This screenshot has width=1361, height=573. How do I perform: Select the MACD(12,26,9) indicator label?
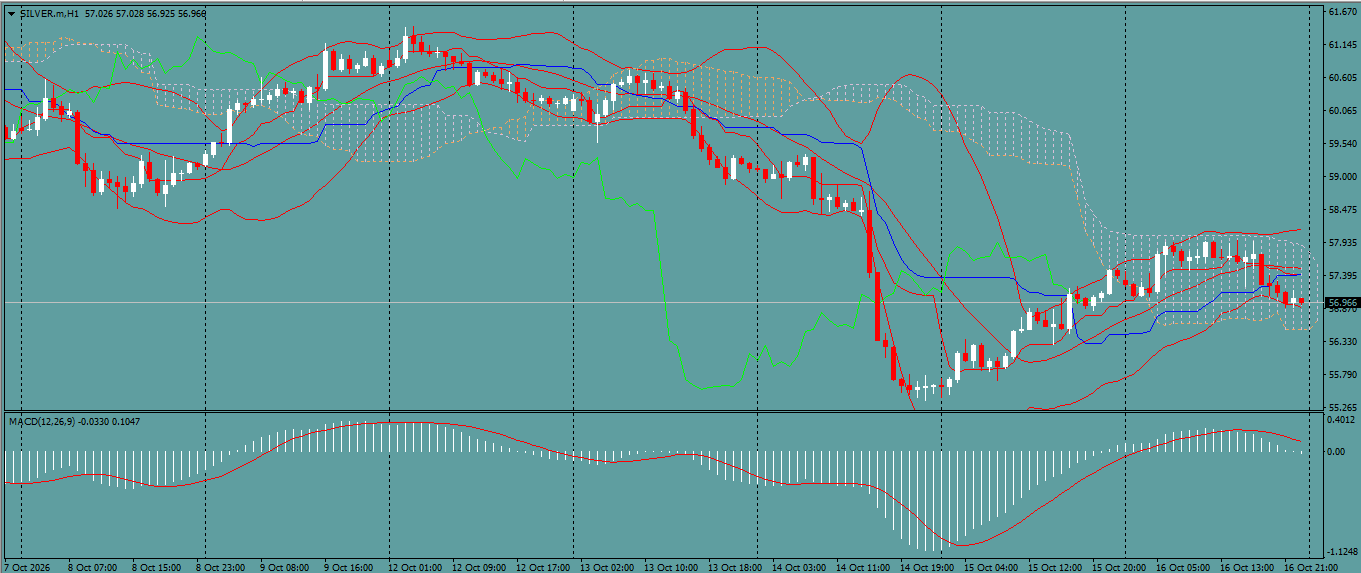tap(42, 422)
